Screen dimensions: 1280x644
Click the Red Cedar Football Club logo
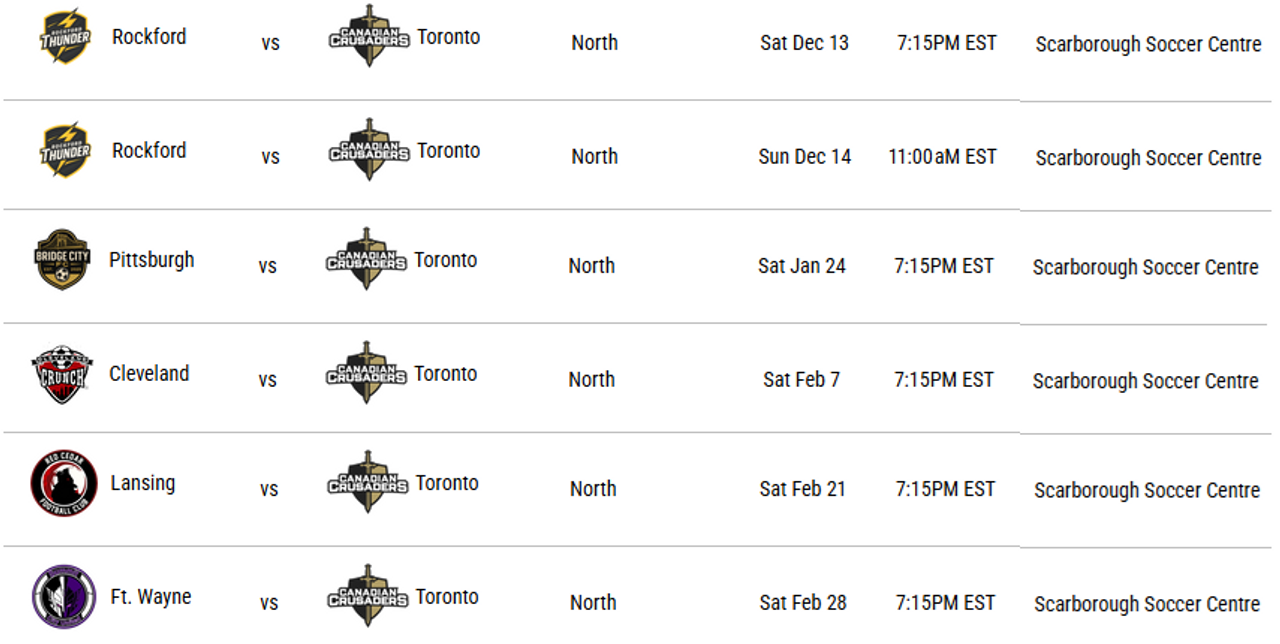[63, 484]
